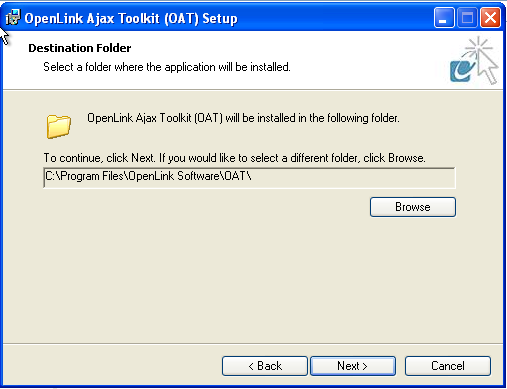
Task: Close the OAT Setup window
Action: [490, 18]
